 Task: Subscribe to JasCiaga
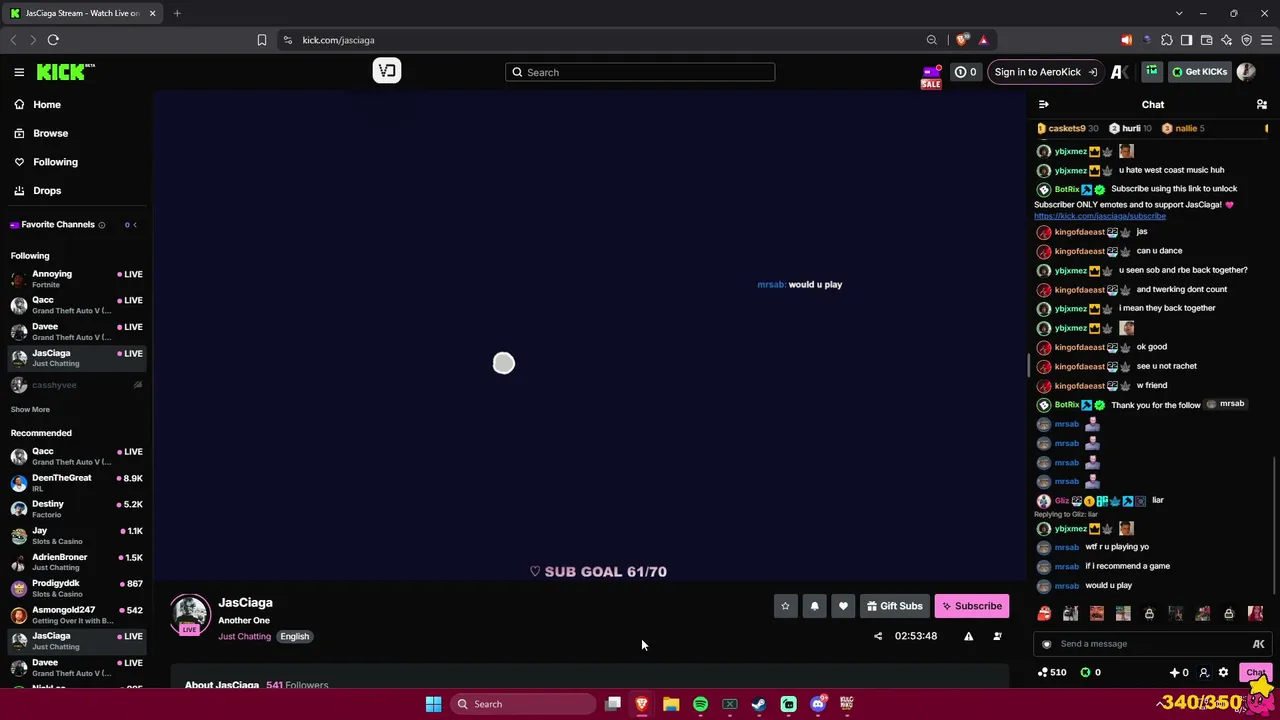[972, 606]
